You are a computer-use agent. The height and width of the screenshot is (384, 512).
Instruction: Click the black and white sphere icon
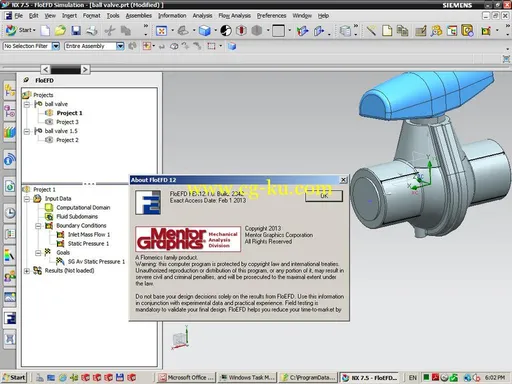226,31
